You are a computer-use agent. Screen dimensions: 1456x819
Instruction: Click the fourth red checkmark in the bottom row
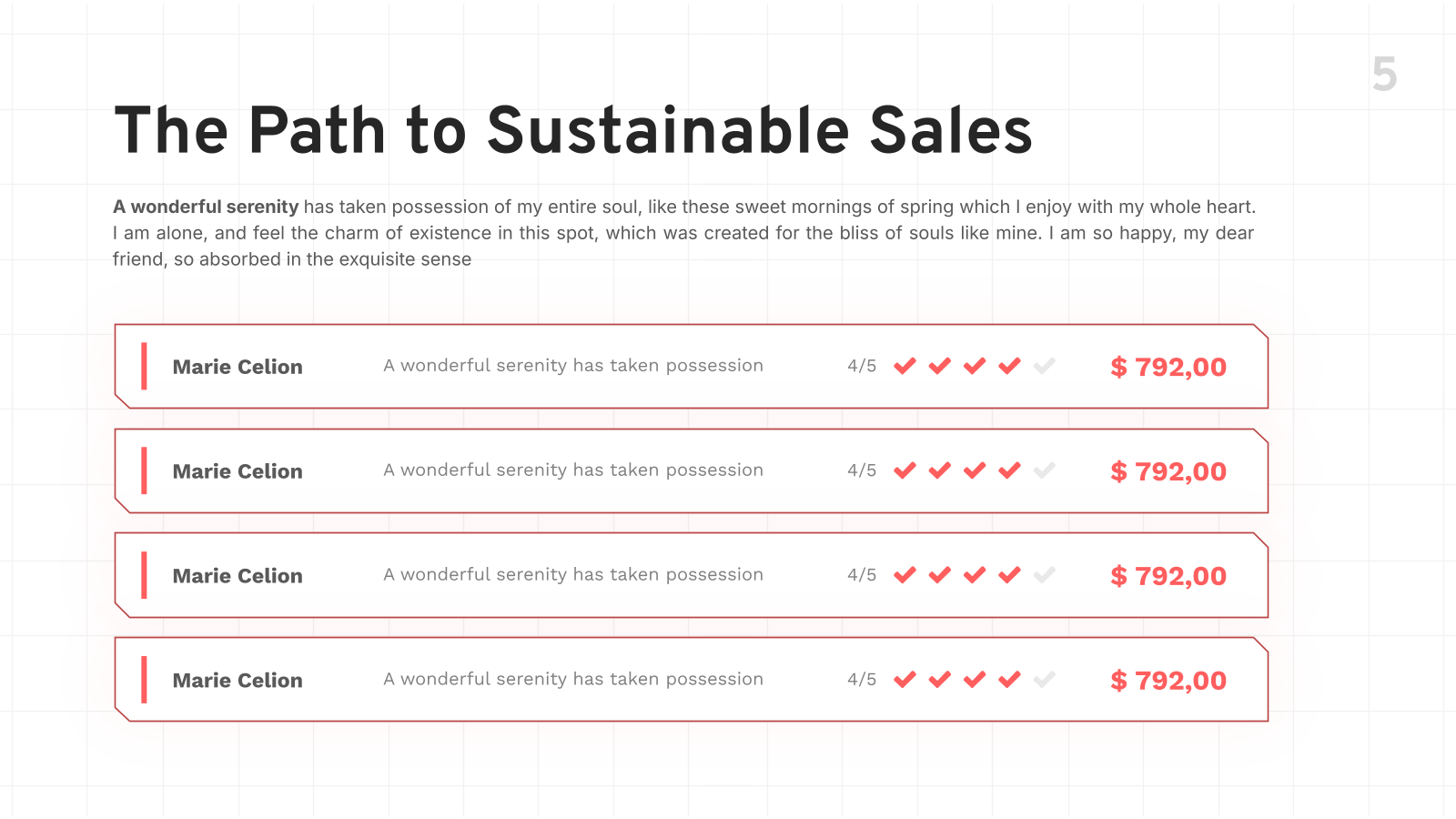1010,680
